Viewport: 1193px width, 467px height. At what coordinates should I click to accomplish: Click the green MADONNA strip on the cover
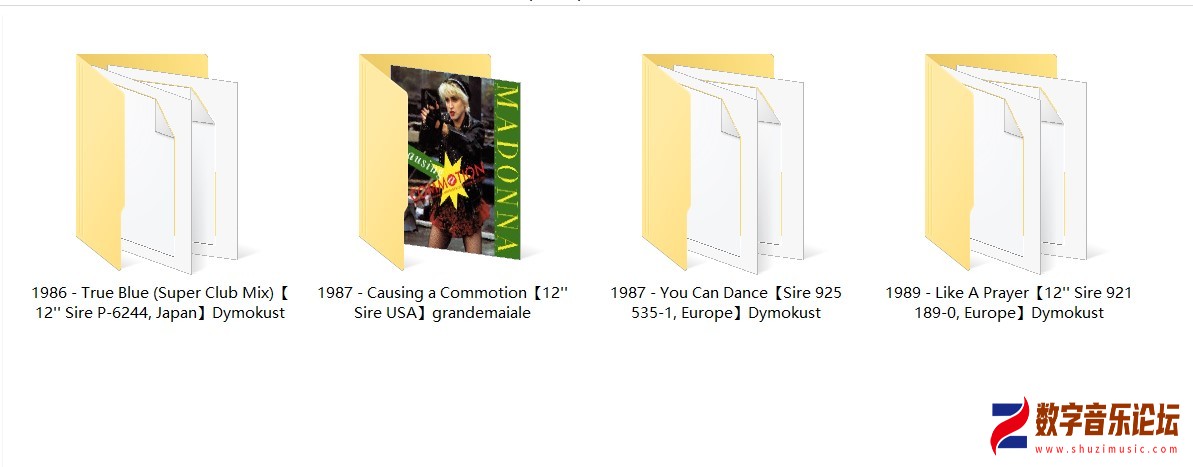pyautogui.click(x=507, y=169)
